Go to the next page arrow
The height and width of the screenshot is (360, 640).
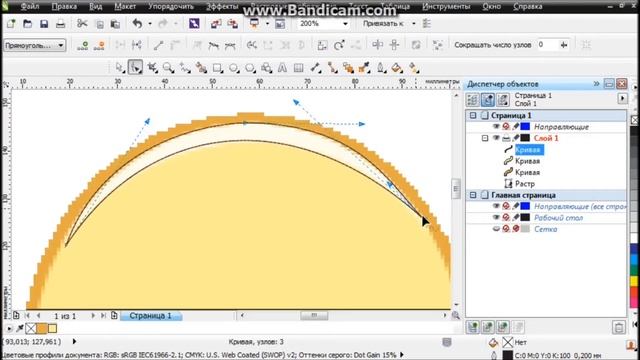tap(93, 316)
